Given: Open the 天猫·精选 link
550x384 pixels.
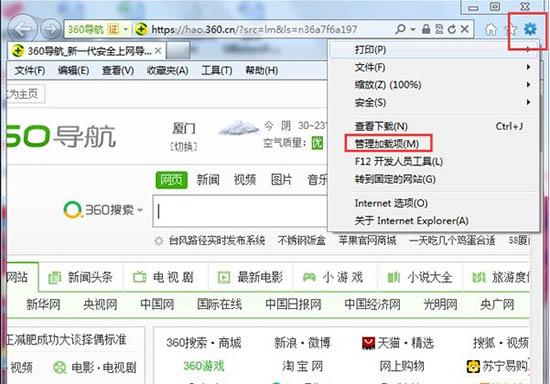Looking at the screenshot, I should pos(397,343).
